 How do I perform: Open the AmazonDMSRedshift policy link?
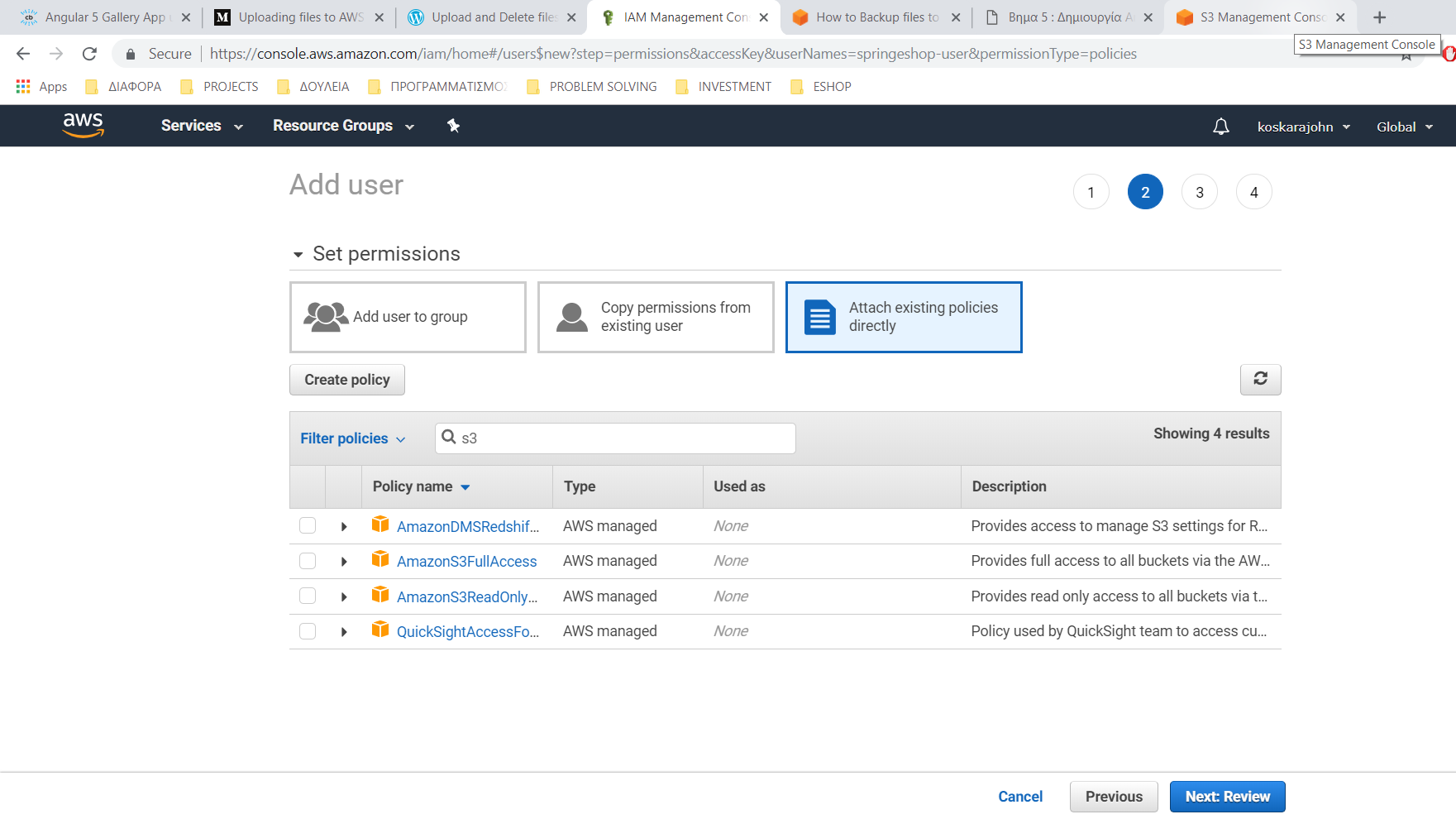(x=468, y=526)
